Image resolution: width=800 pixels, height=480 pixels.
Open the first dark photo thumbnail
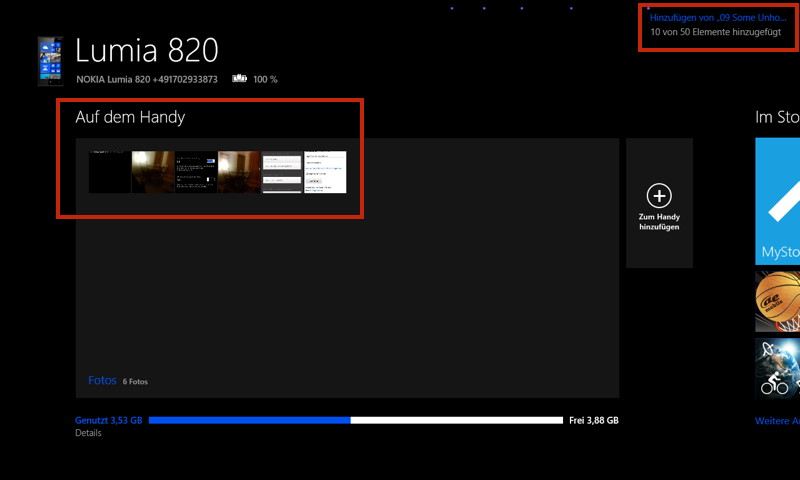[110, 172]
